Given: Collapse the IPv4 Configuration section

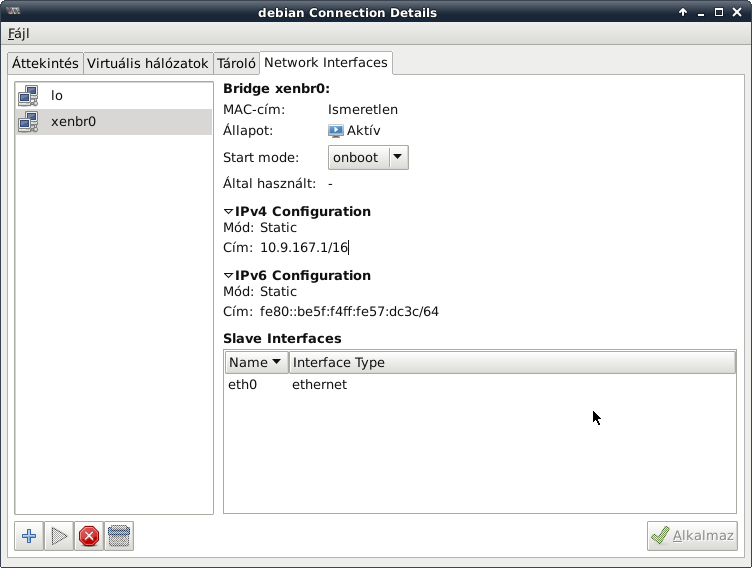Looking at the screenshot, I should point(228,212).
